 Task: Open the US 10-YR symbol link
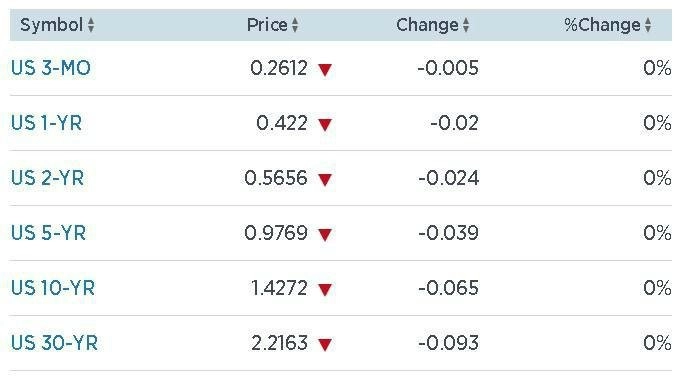(x=53, y=288)
